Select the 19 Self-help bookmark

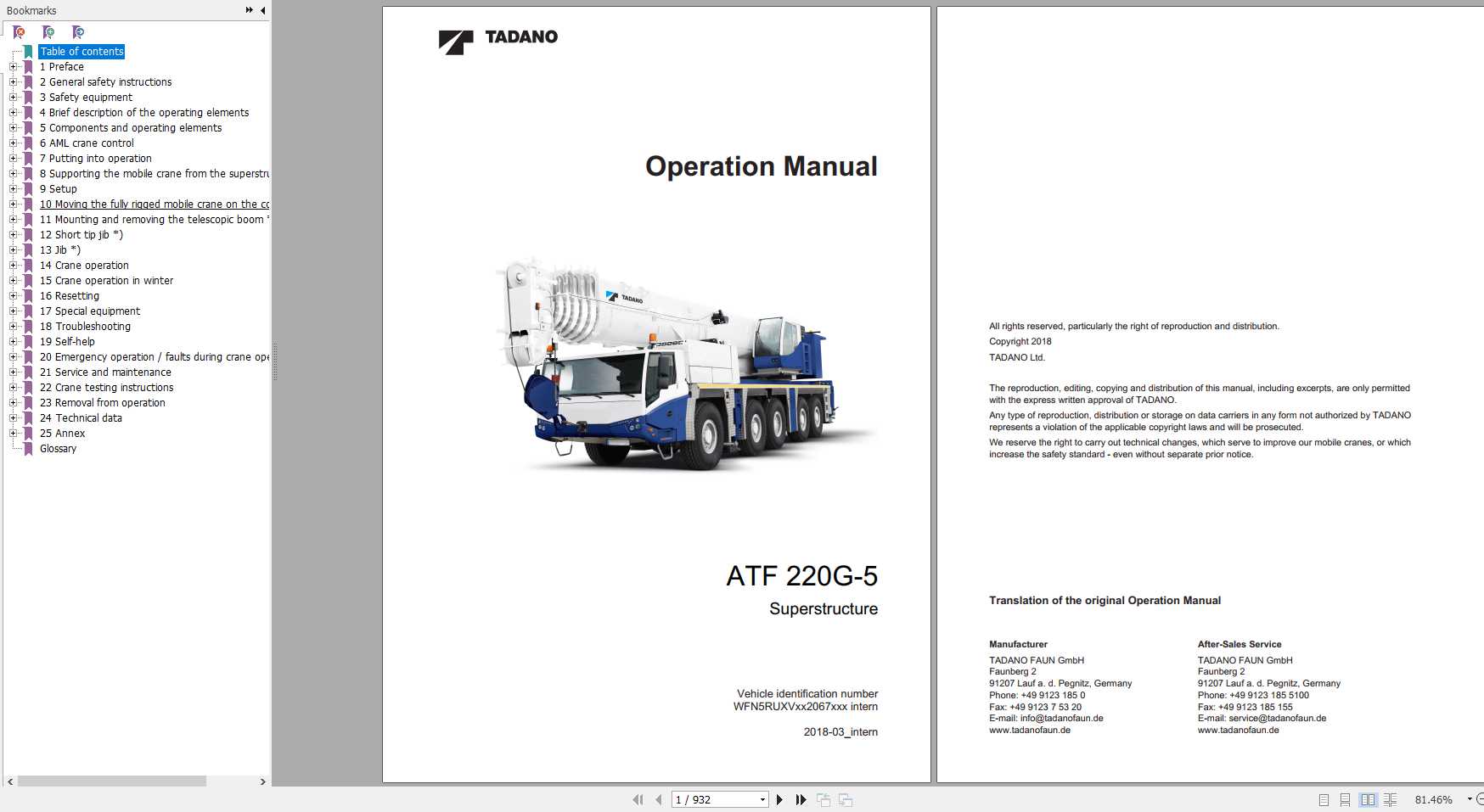click(67, 342)
